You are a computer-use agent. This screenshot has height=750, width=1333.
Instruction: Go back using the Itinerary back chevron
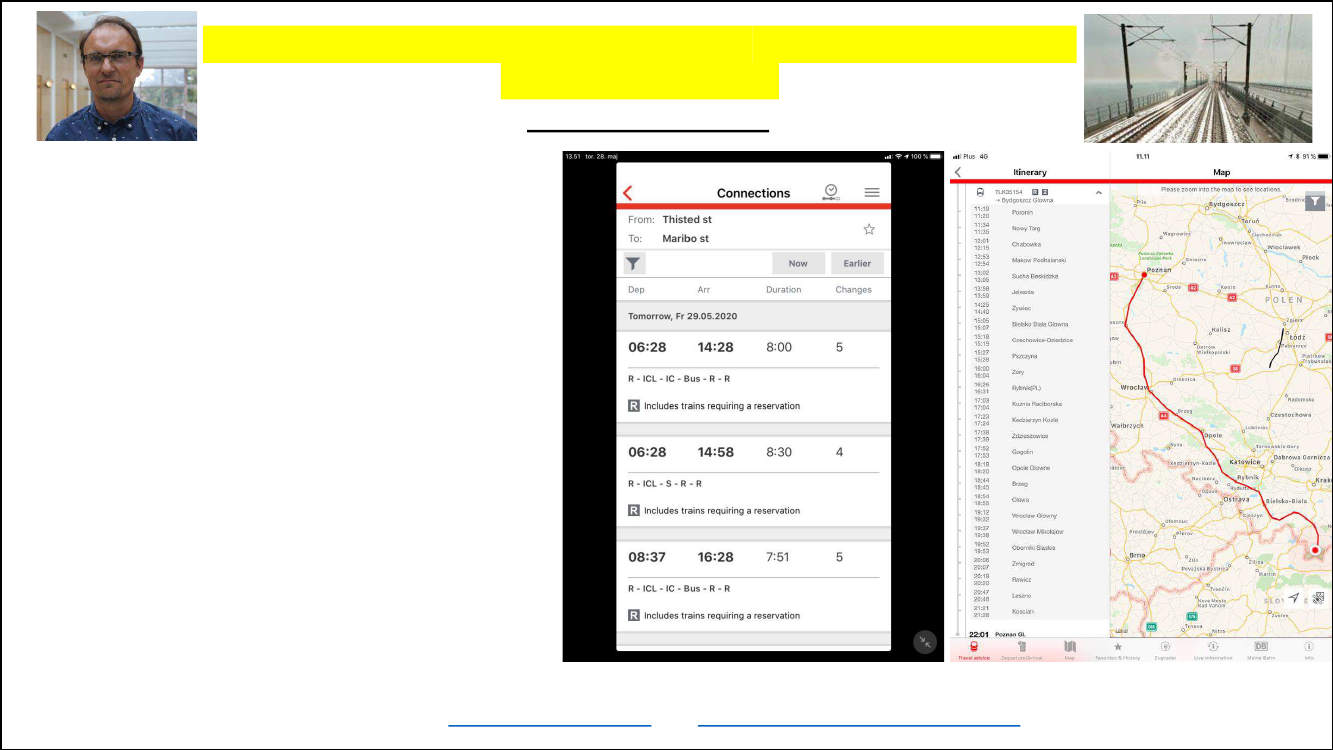[x=957, y=172]
